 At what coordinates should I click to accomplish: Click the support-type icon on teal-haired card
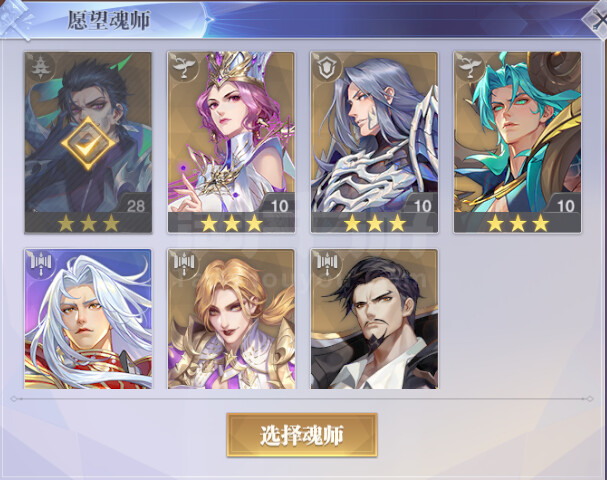click(470, 67)
